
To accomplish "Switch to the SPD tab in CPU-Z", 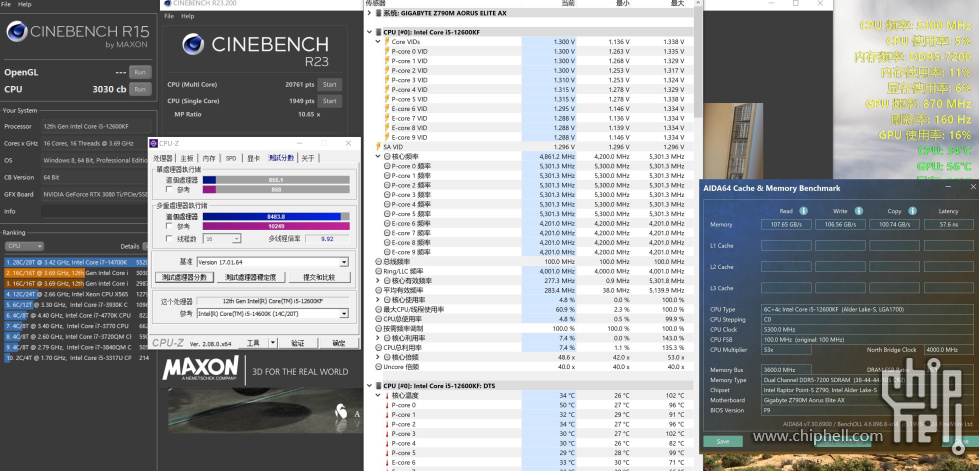I will [231, 158].
